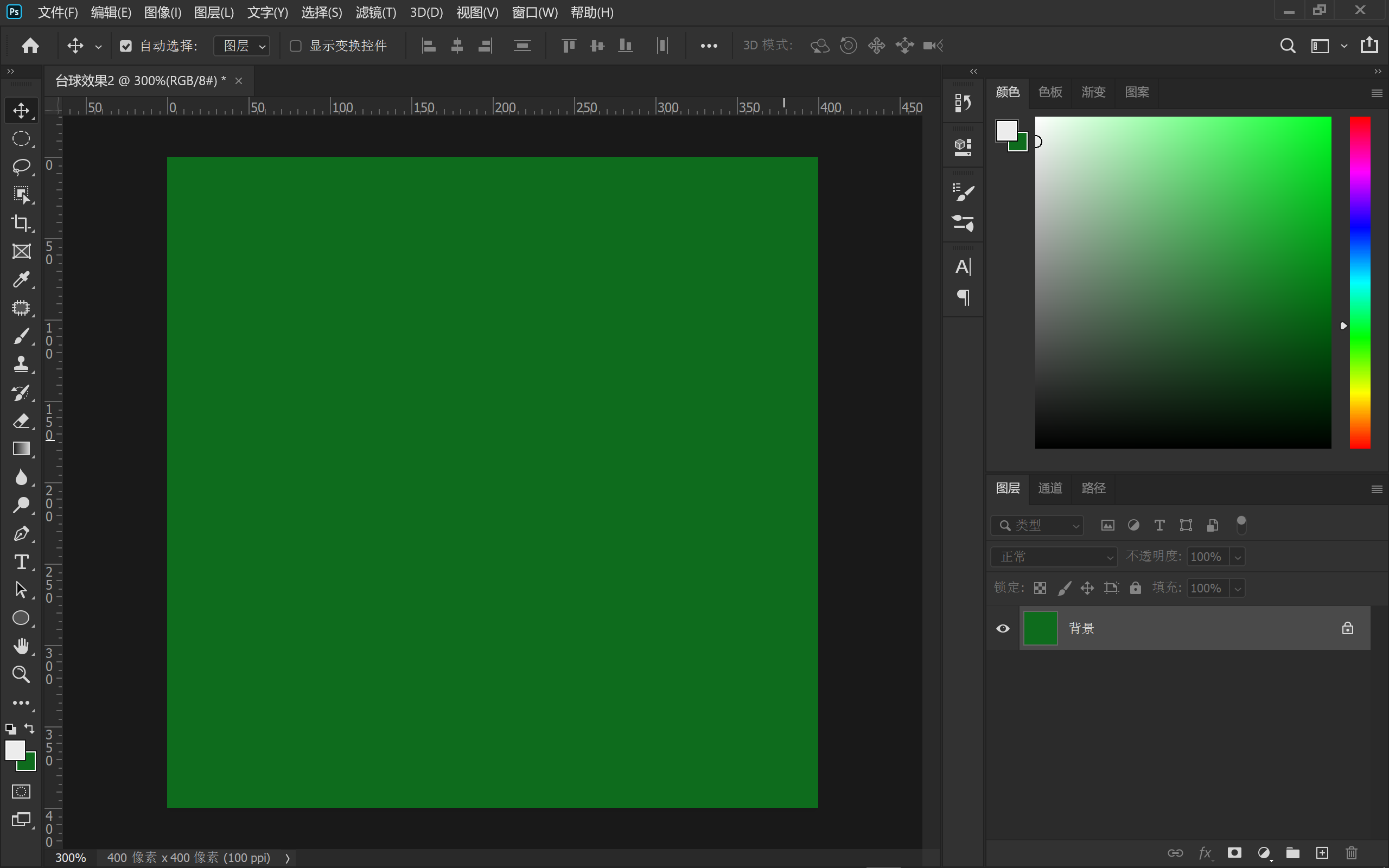Select the Eyedropper tool
The height and width of the screenshot is (868, 1389).
click(21, 279)
